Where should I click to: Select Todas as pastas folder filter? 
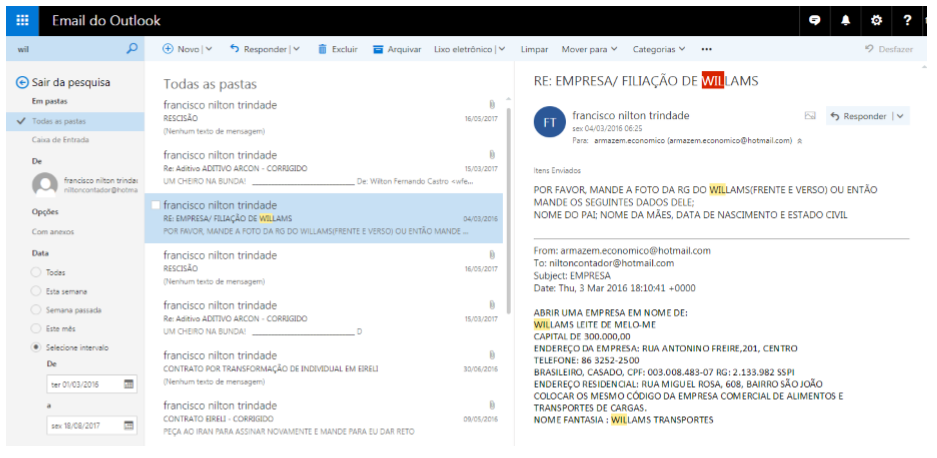(75, 121)
